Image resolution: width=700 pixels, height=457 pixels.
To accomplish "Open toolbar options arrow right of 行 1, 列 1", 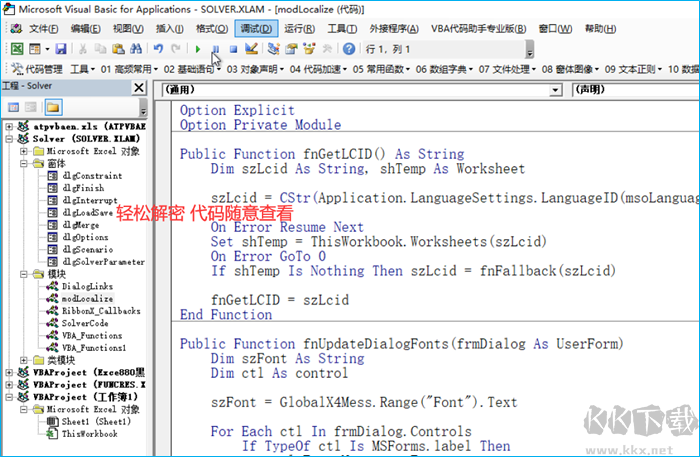I will 529,49.
